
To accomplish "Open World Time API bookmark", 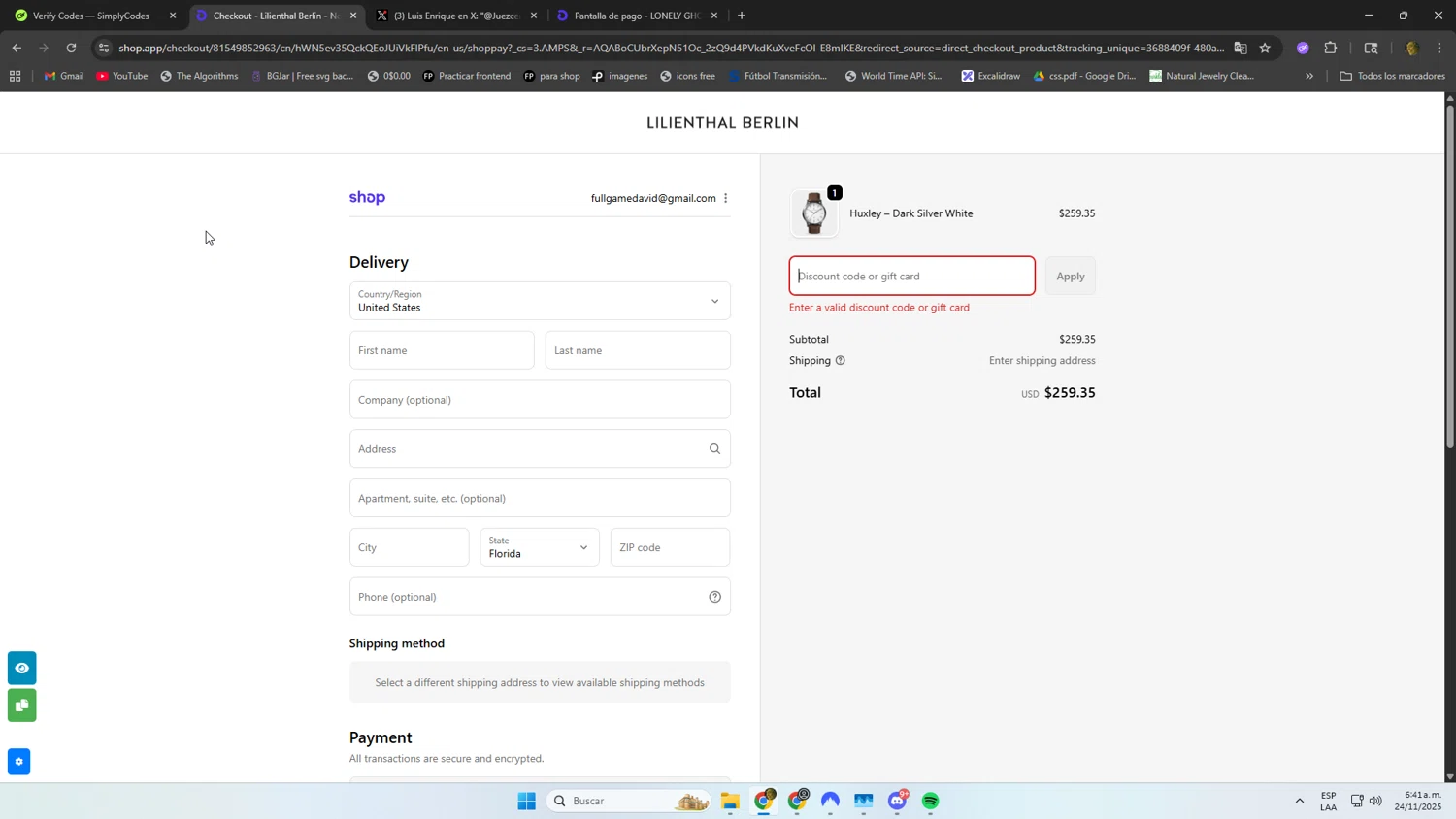I will point(893,76).
